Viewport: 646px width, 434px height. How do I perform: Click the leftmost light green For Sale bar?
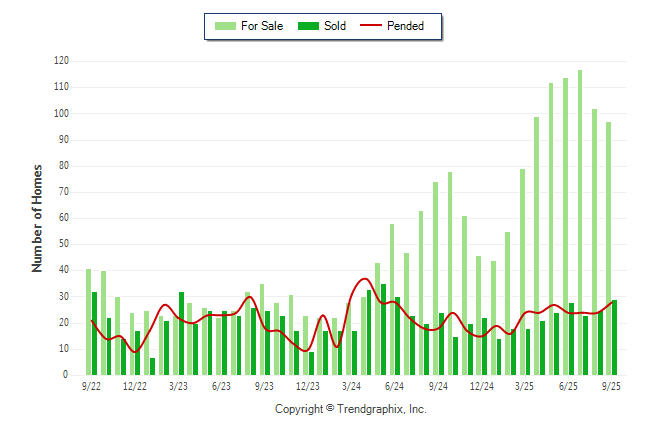(x=88, y=322)
